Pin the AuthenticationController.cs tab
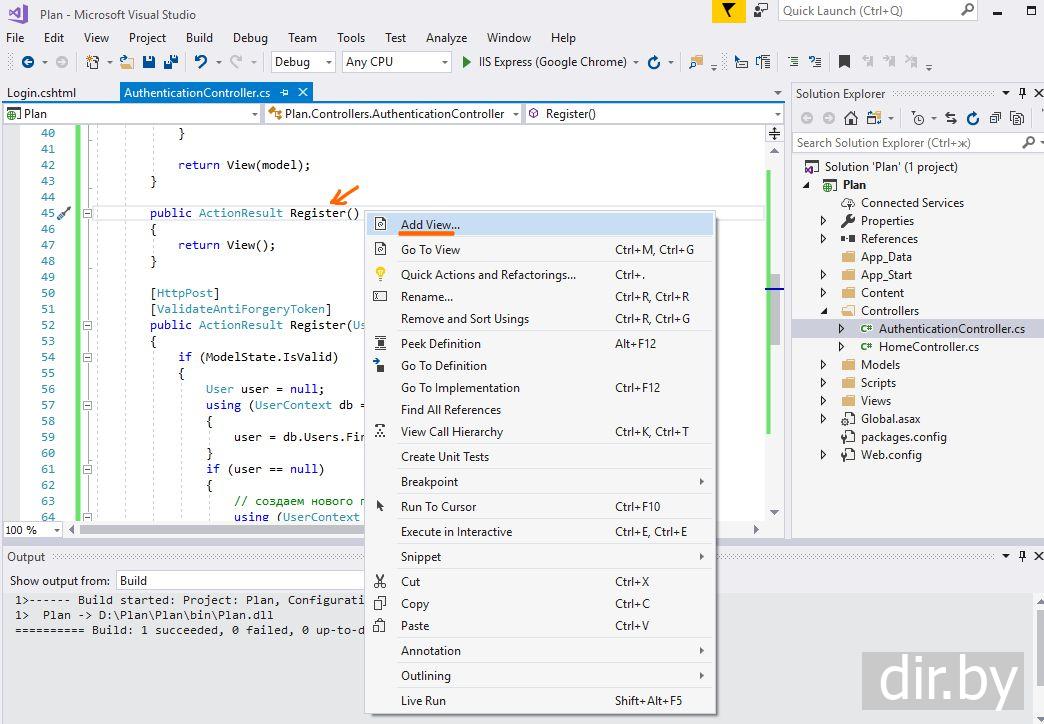This screenshot has height=724, width=1044. 284,93
